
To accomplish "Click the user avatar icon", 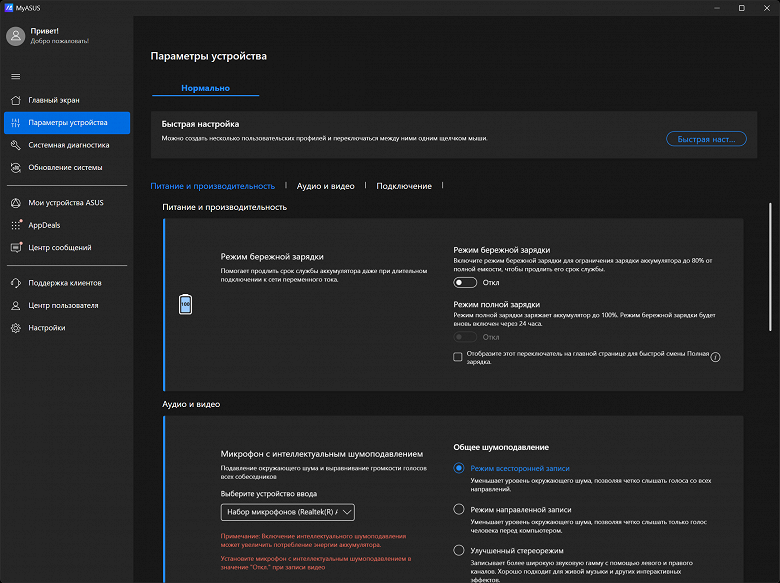I will point(15,36).
